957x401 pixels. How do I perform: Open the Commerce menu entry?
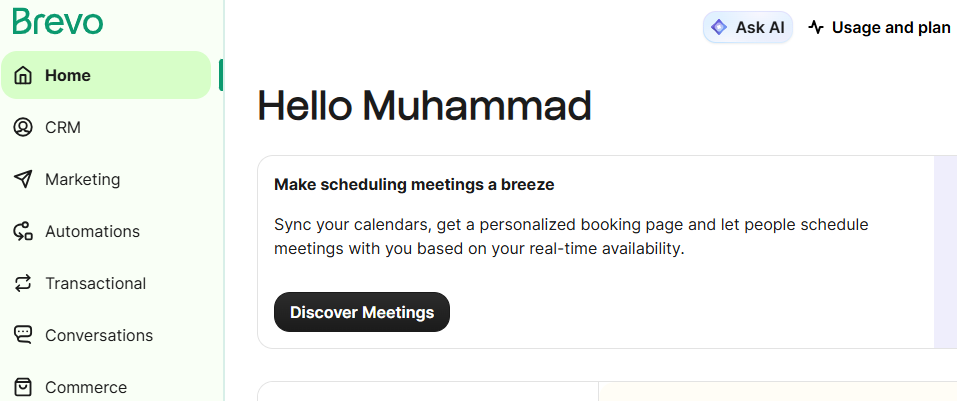[x=85, y=387]
